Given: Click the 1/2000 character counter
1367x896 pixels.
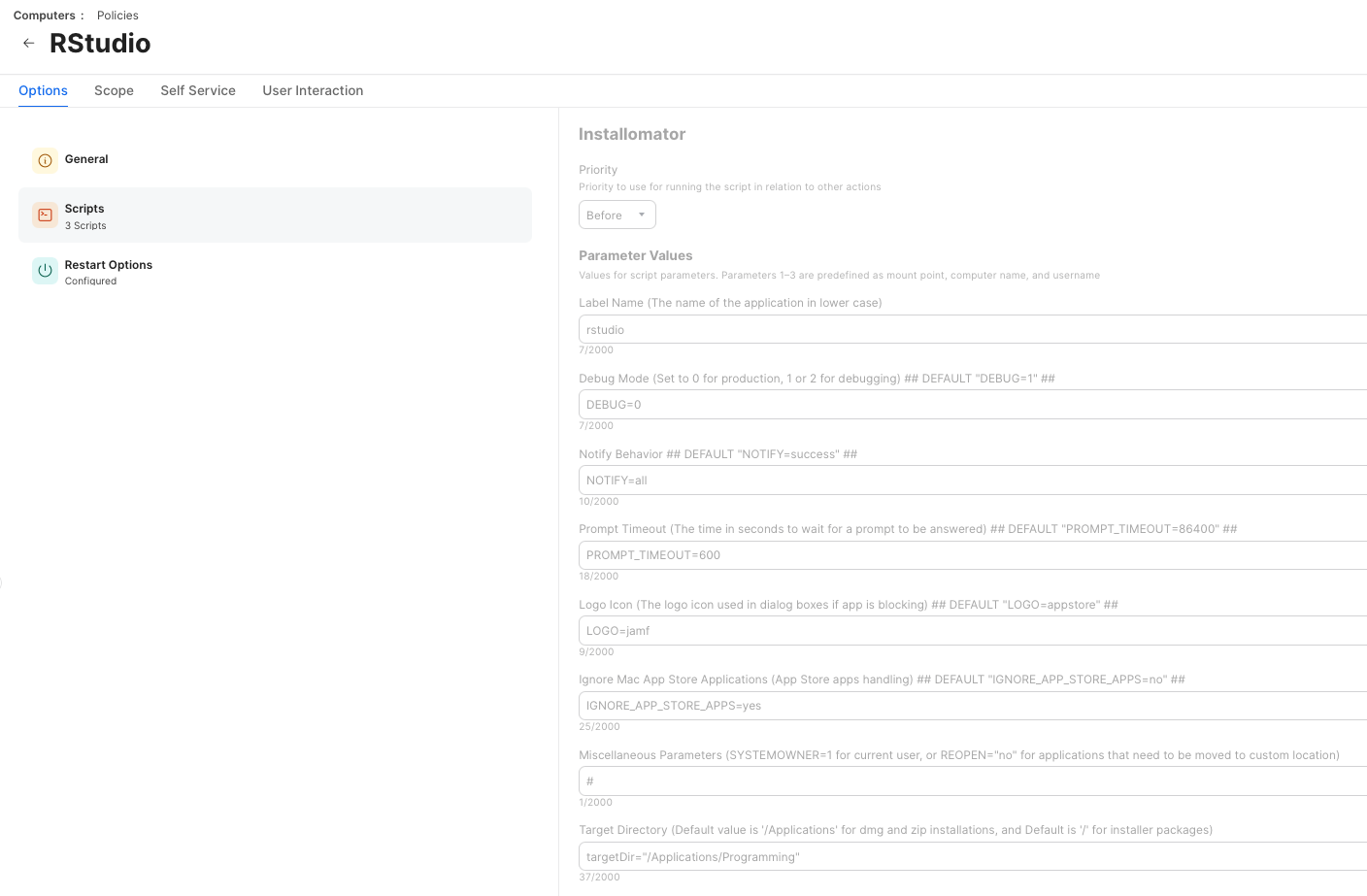Looking at the screenshot, I should click(595, 802).
